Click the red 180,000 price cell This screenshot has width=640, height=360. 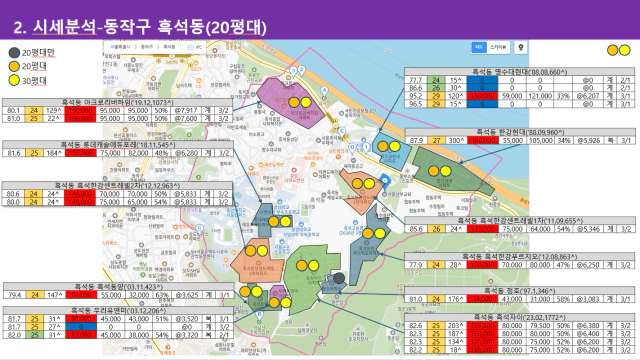(482, 96)
